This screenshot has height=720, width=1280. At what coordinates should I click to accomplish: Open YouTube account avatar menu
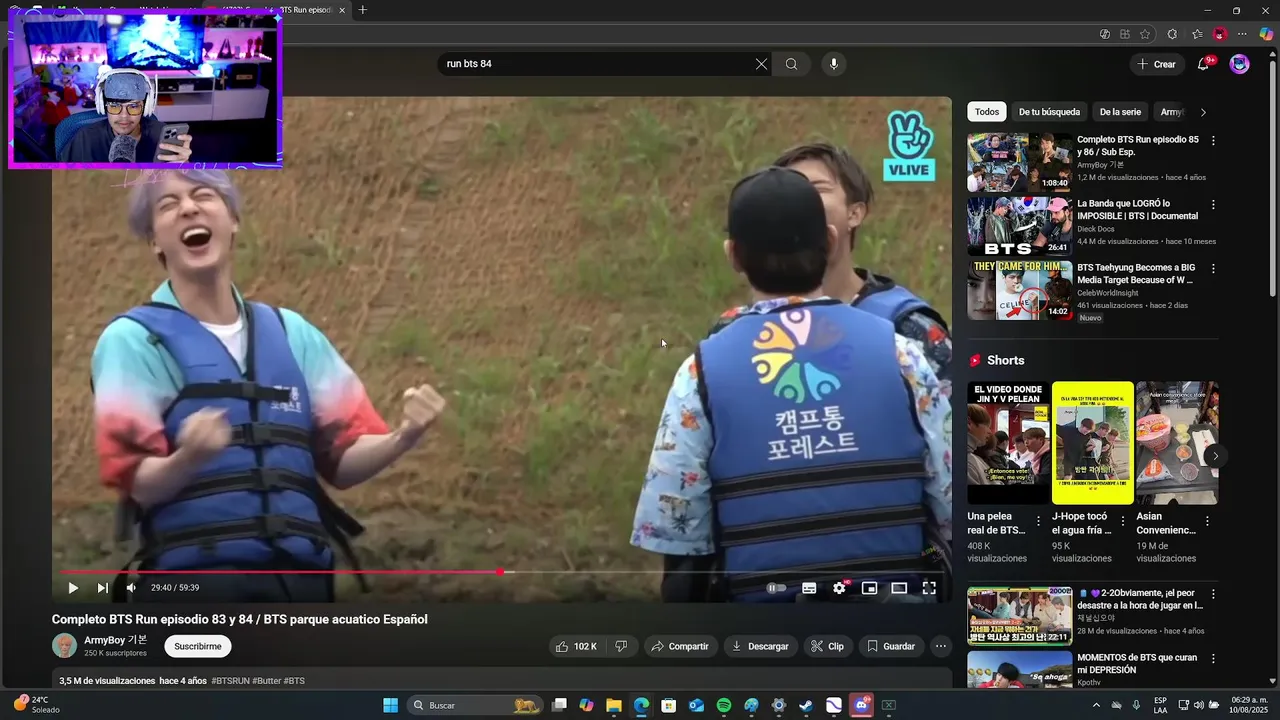(1239, 64)
